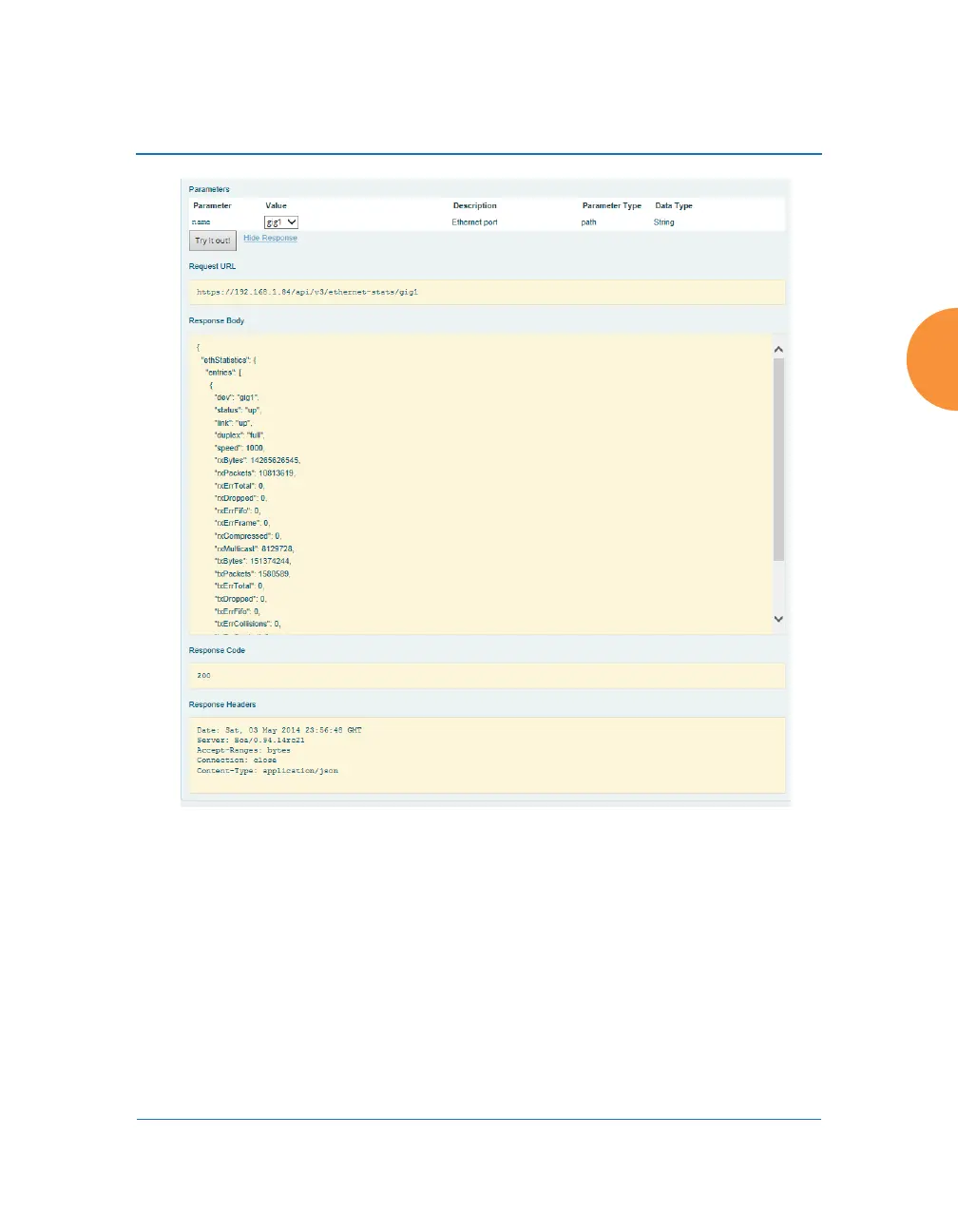Click the "path" parameter type cell
Screen dimensions: 958x1232
[x=589, y=222]
